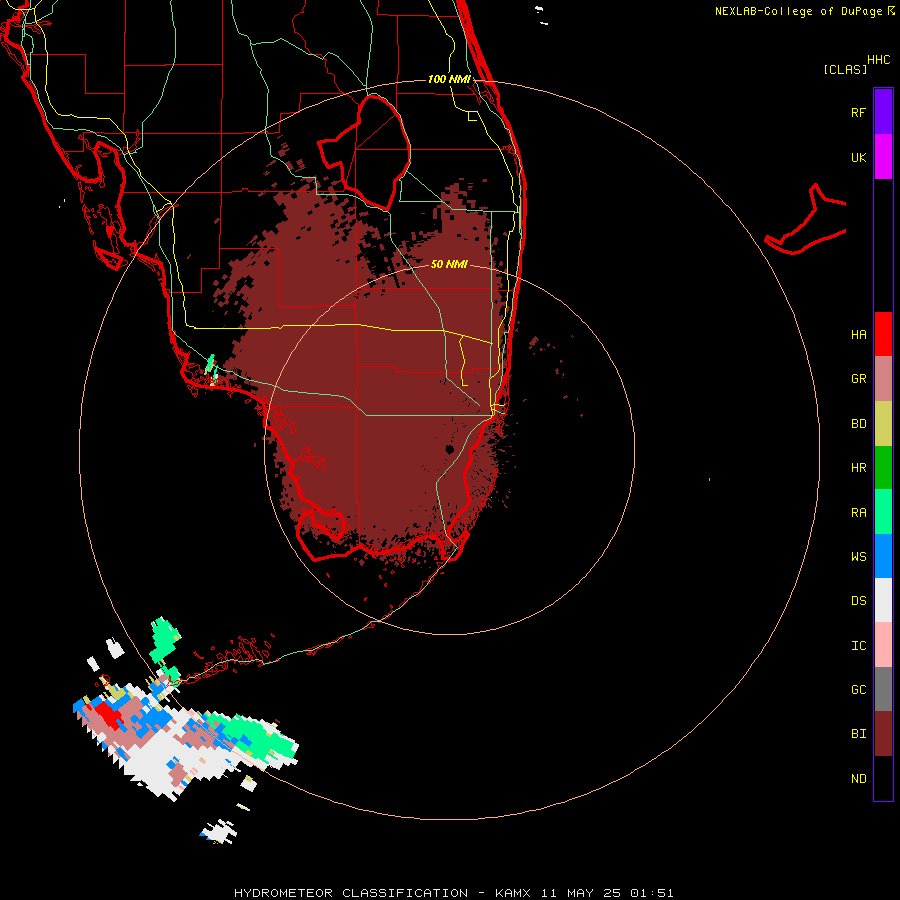Click the BI dark red legend swatch
Image resolution: width=900 pixels, height=900 pixels.
pyautogui.click(x=883, y=734)
